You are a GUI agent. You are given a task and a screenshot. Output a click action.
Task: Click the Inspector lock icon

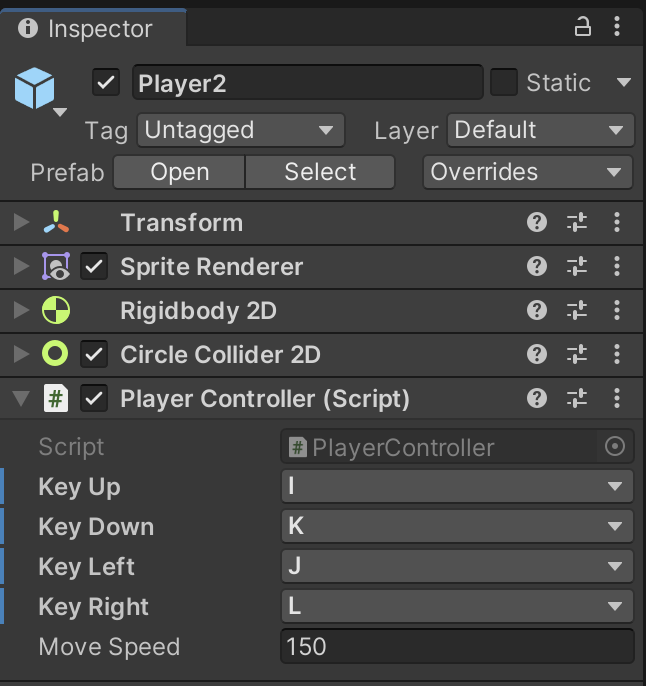pyautogui.click(x=582, y=28)
